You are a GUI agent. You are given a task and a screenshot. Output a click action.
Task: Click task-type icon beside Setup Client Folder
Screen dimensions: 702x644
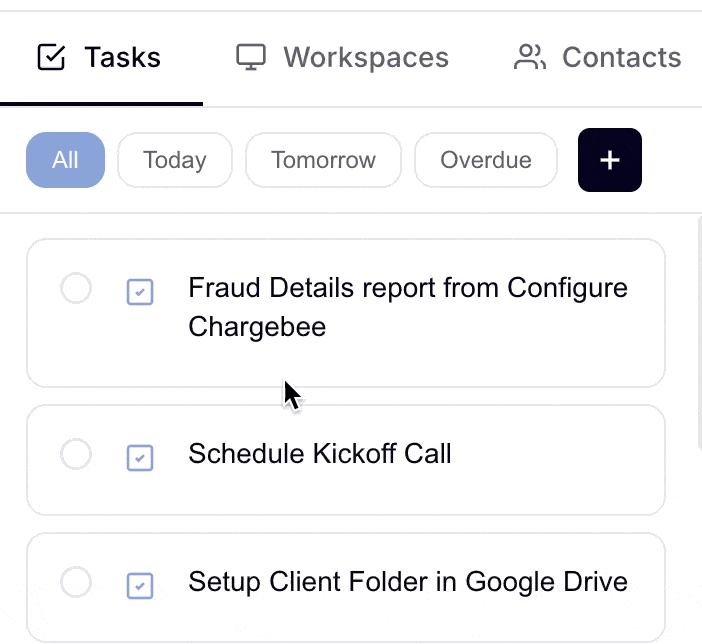click(x=140, y=586)
